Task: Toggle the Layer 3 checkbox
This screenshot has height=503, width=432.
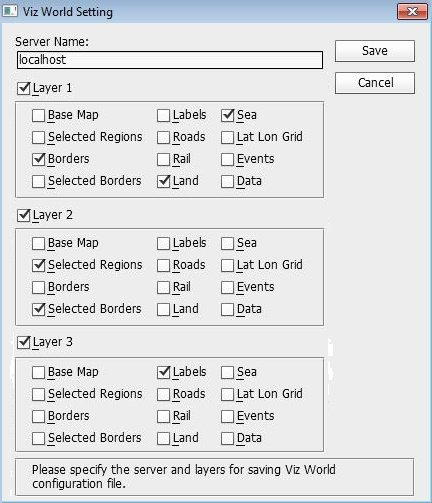Action: pyautogui.click(x=24, y=342)
